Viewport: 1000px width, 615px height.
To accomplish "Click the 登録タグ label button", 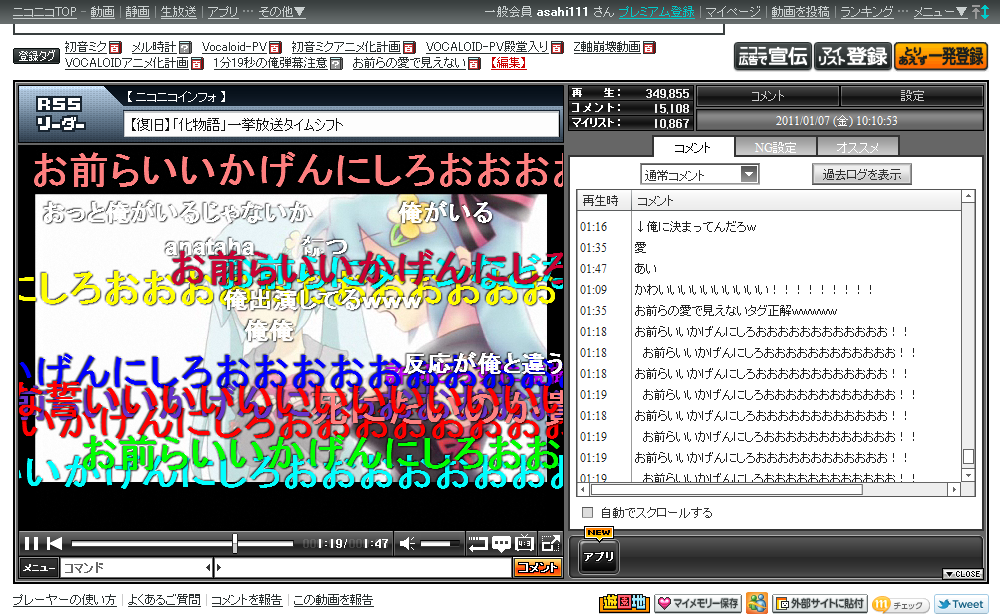I will (x=36, y=56).
